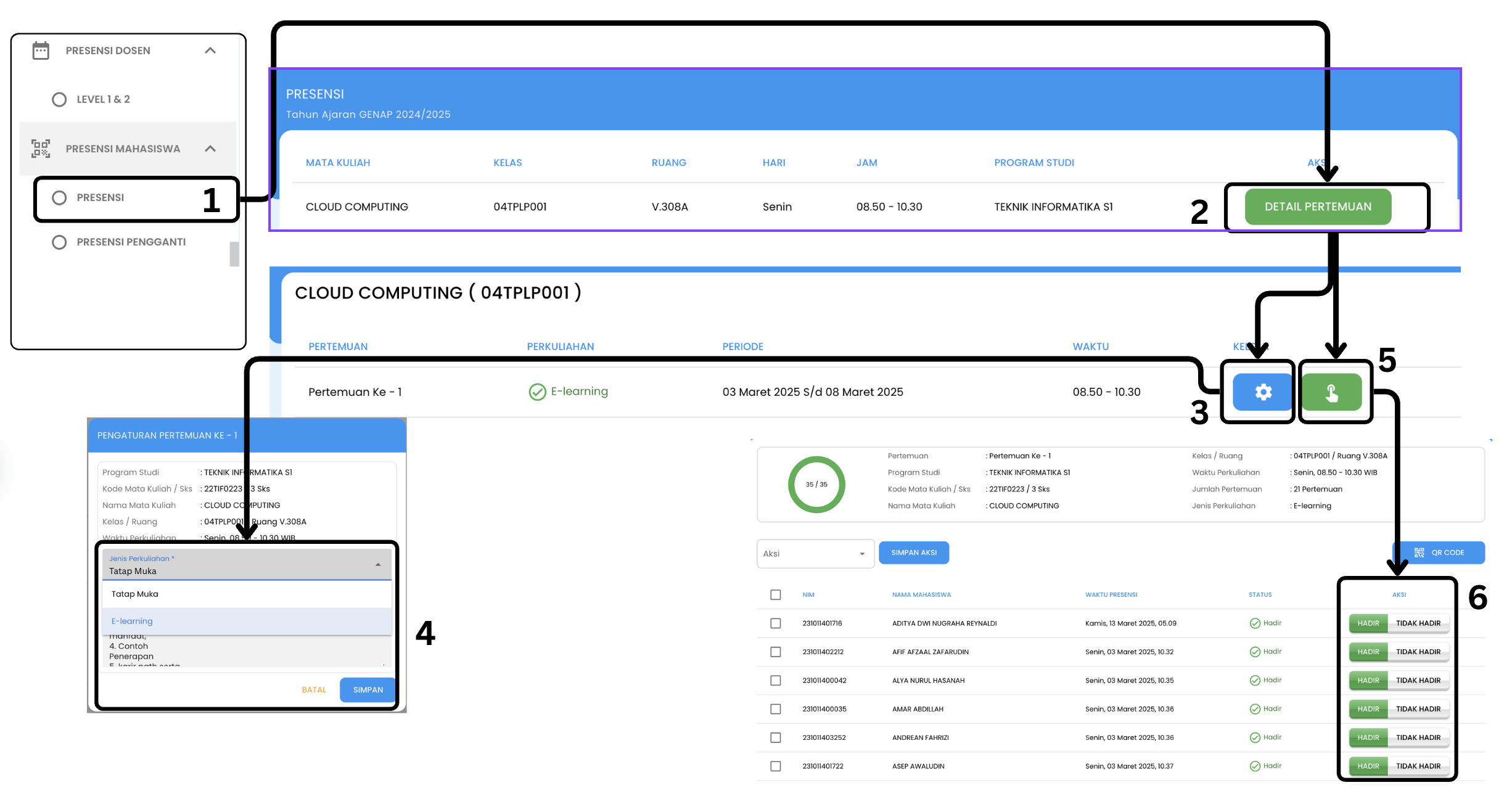
Task: Toggle the select-all checkbox in table header
Action: [776, 595]
